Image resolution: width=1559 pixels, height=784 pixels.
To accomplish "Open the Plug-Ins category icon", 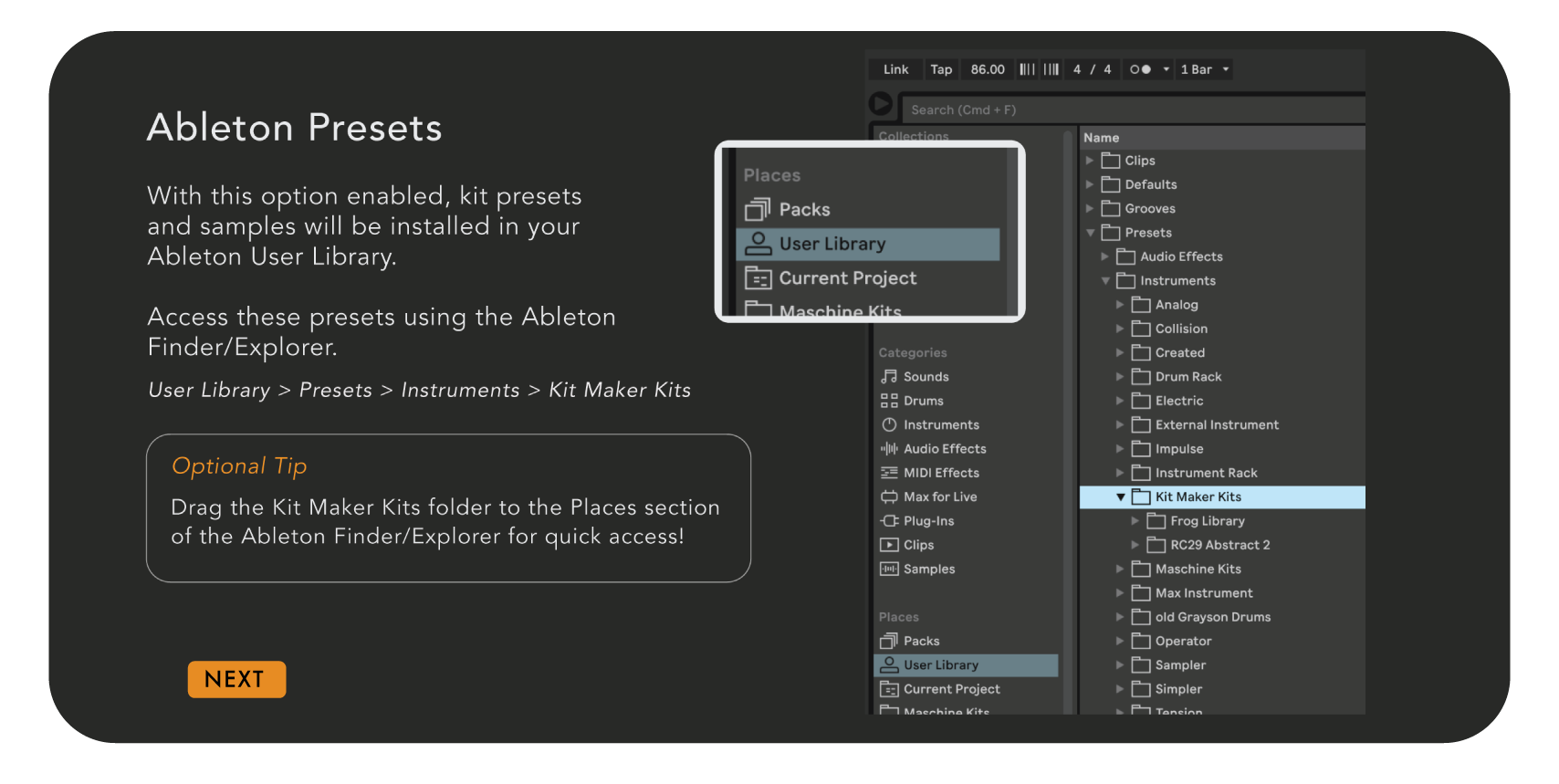I will [x=889, y=521].
